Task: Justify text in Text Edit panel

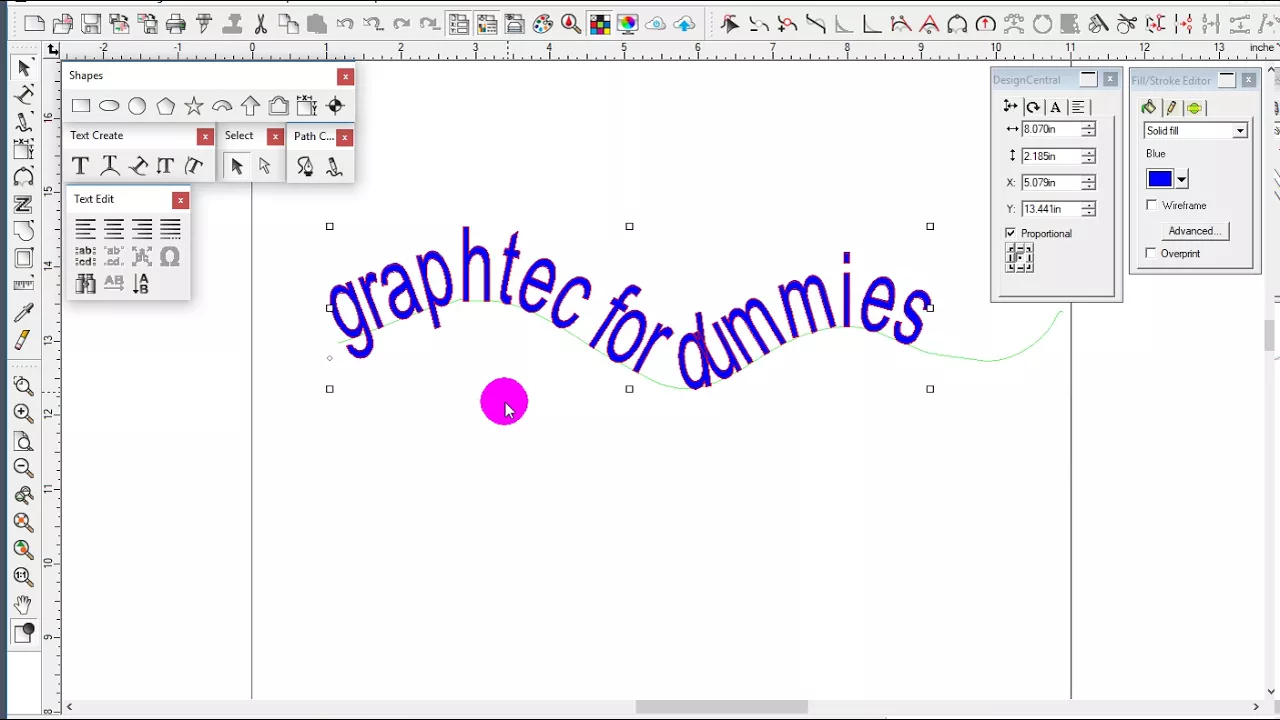Action: click(170, 229)
